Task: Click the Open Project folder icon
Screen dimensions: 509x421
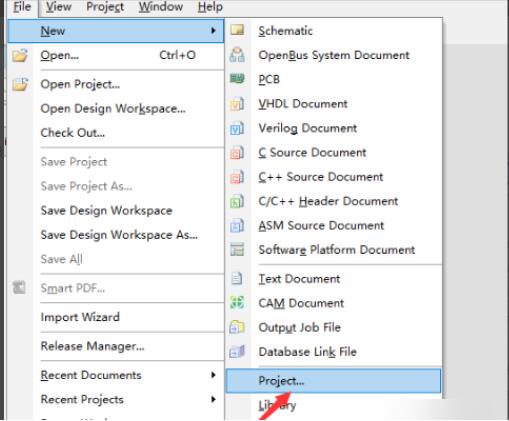Action: click(20, 84)
